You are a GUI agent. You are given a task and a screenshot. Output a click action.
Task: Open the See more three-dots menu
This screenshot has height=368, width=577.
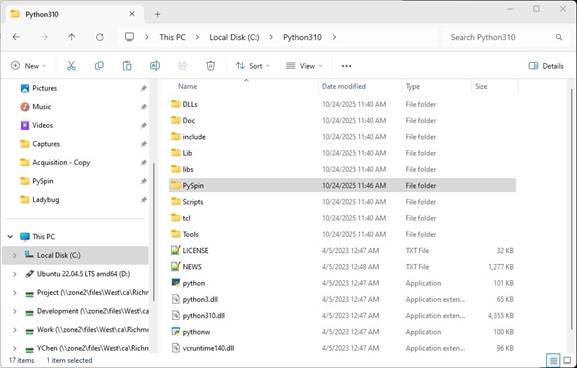click(x=346, y=66)
